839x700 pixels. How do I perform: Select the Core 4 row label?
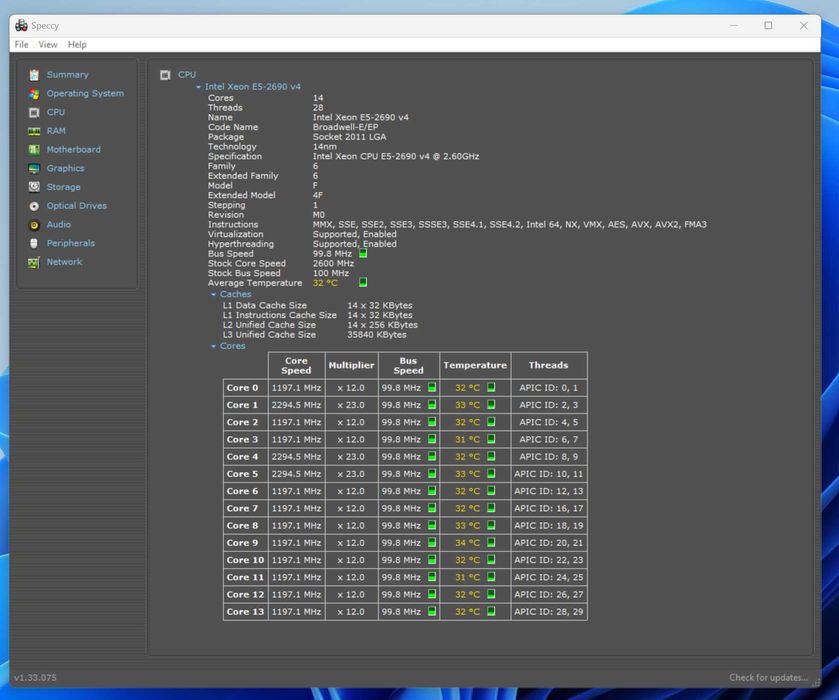tap(242, 456)
